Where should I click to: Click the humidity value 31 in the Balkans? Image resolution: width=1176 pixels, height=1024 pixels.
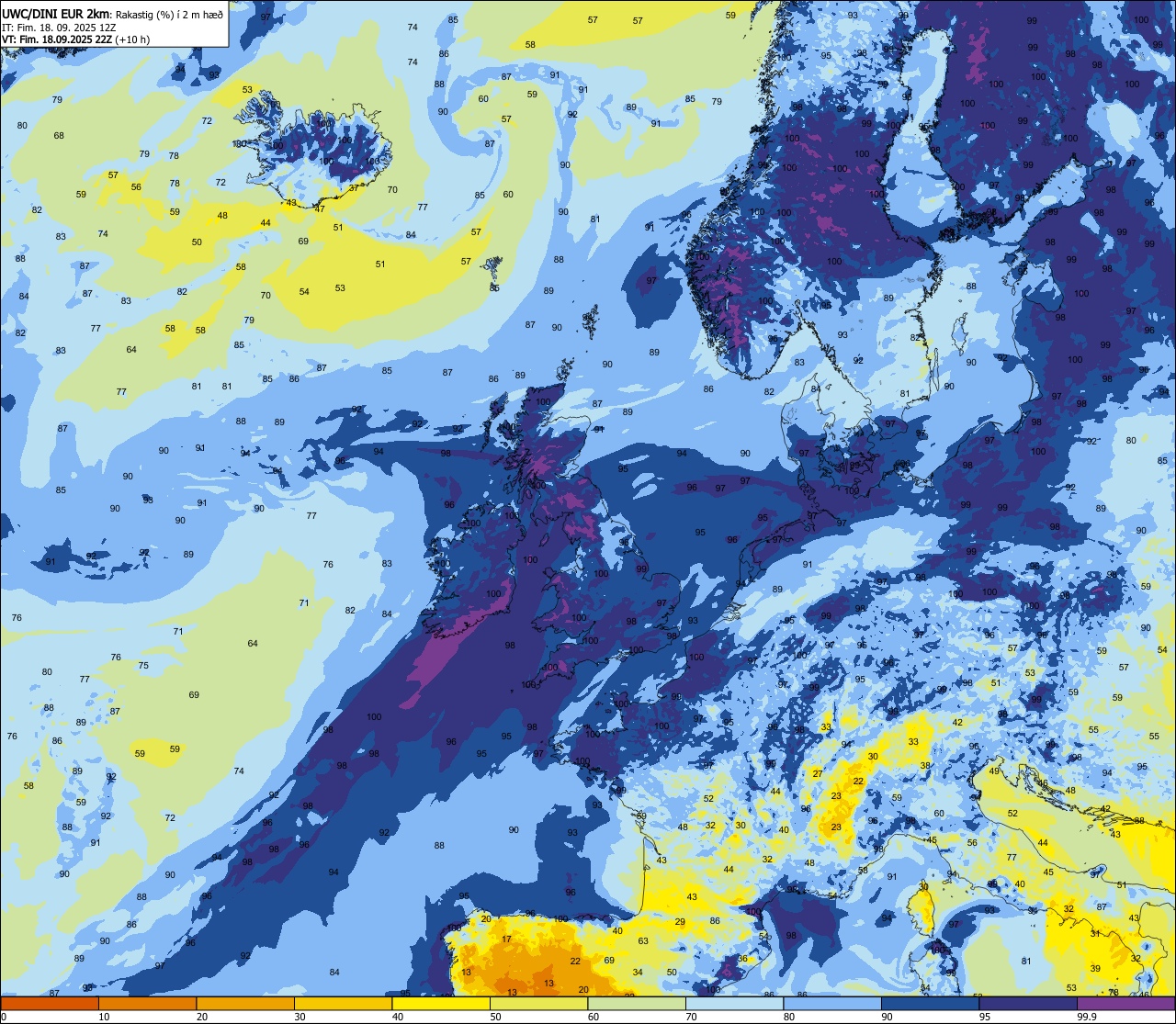pos(1095,932)
